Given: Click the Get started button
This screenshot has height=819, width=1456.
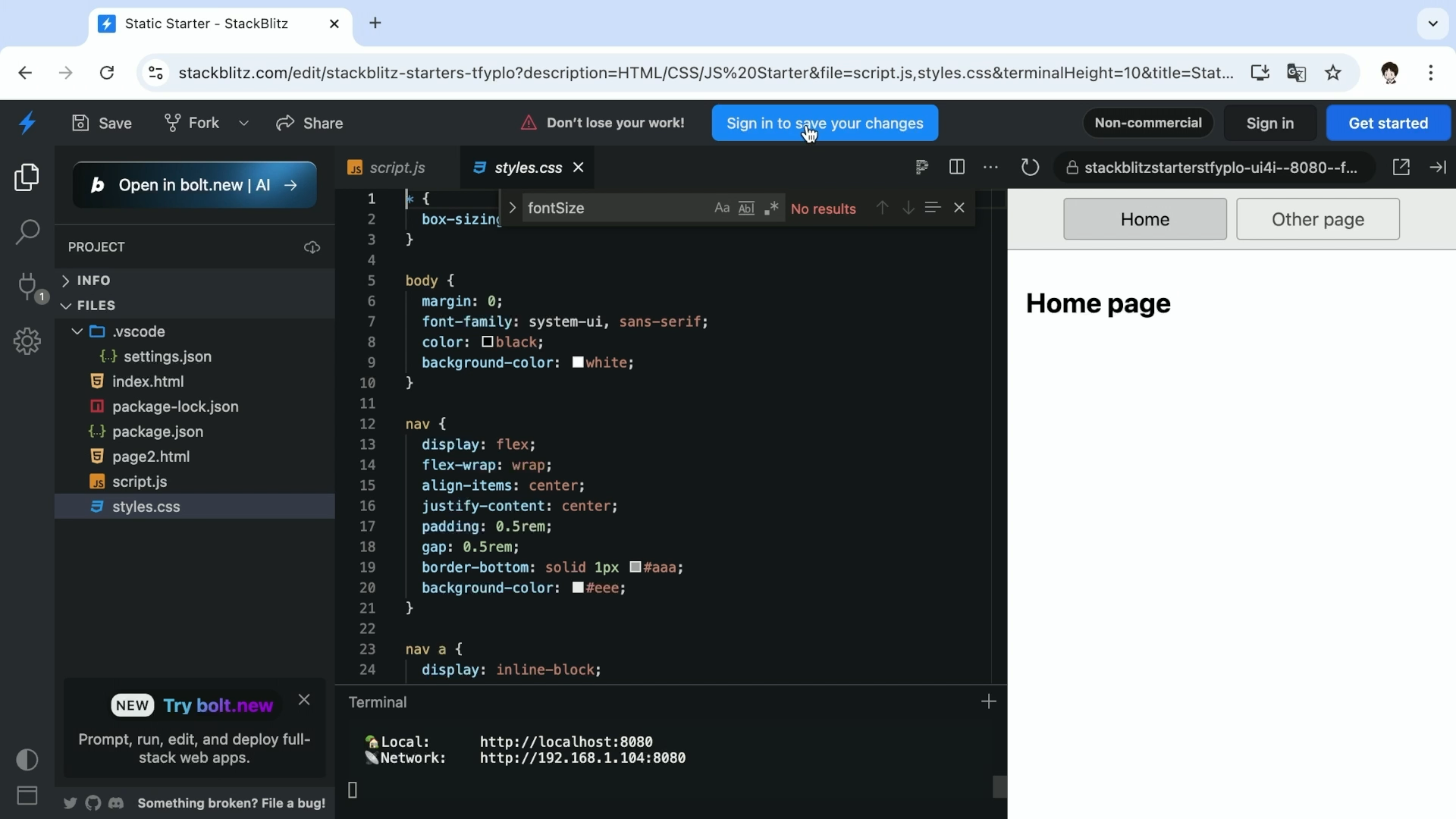Looking at the screenshot, I should tap(1389, 123).
